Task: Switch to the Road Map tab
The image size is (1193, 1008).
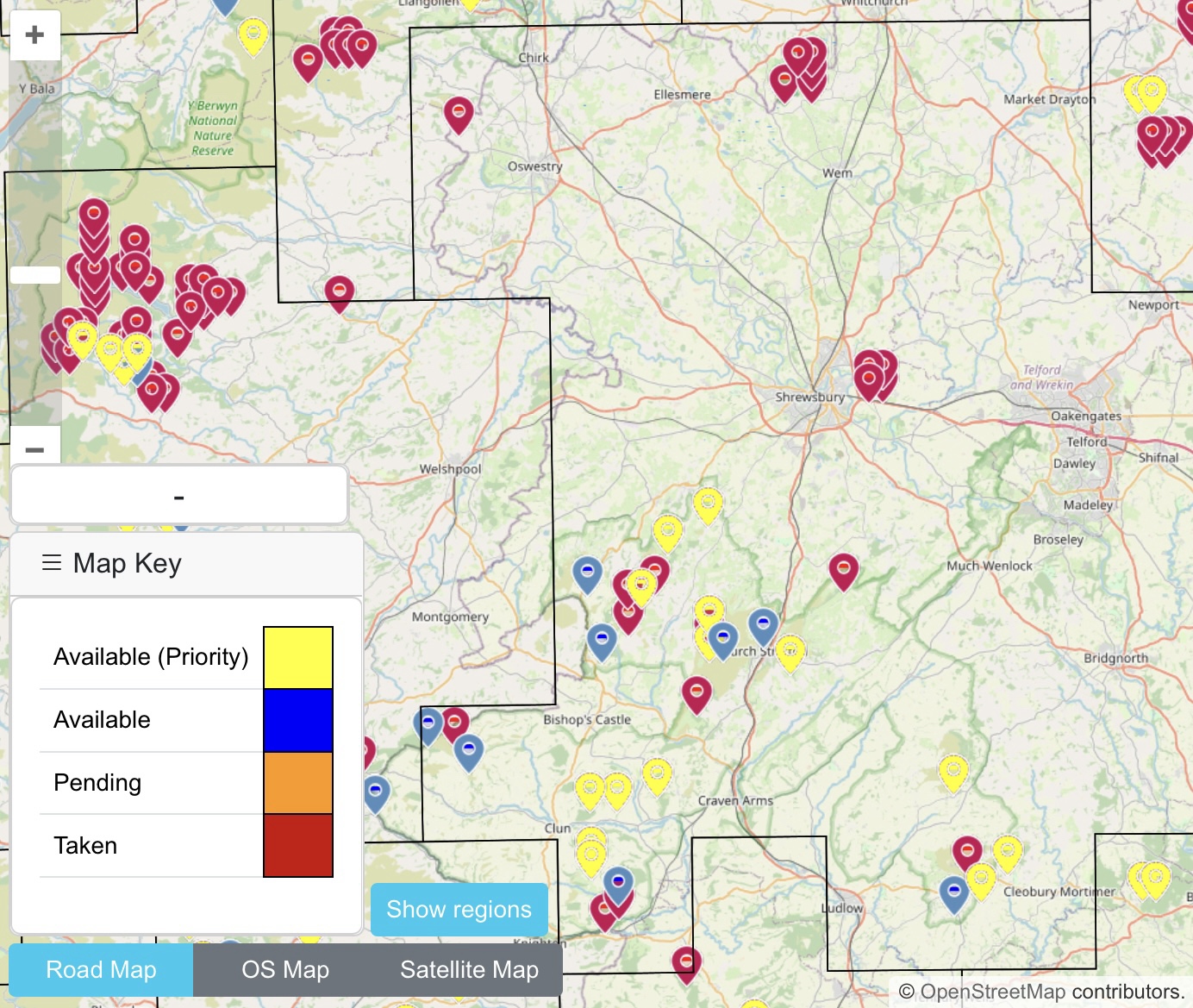Action: click(101, 969)
